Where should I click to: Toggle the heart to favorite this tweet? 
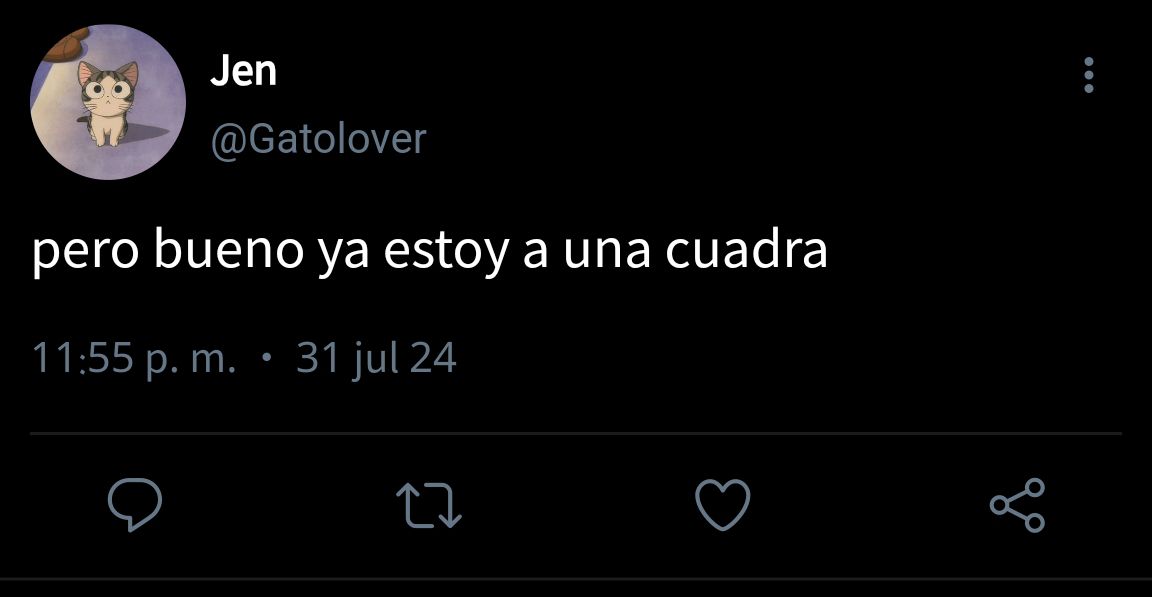click(x=723, y=504)
